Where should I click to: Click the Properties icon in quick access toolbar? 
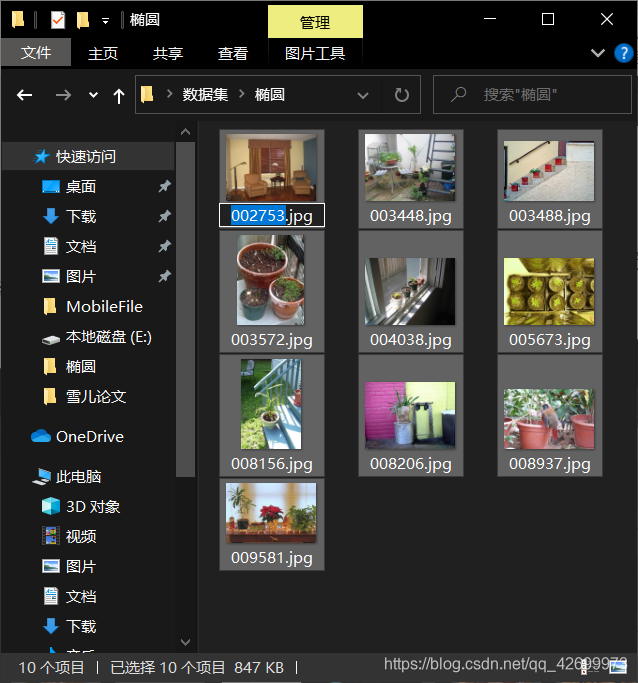click(57, 20)
